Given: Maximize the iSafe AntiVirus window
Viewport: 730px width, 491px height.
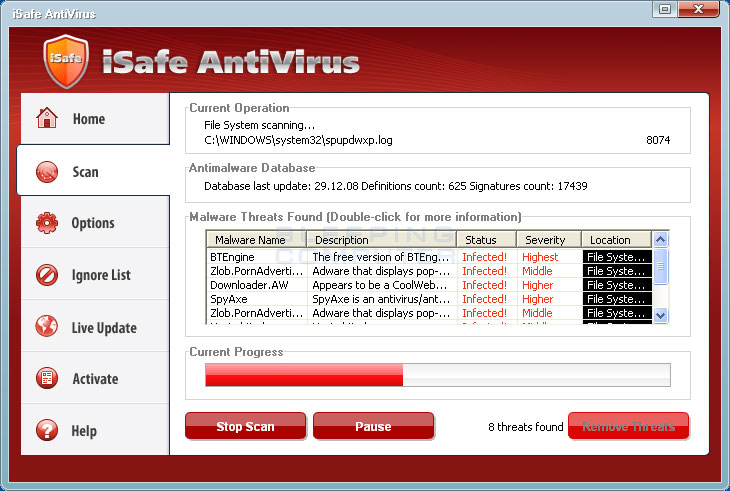Looking at the screenshot, I should (665, 9).
